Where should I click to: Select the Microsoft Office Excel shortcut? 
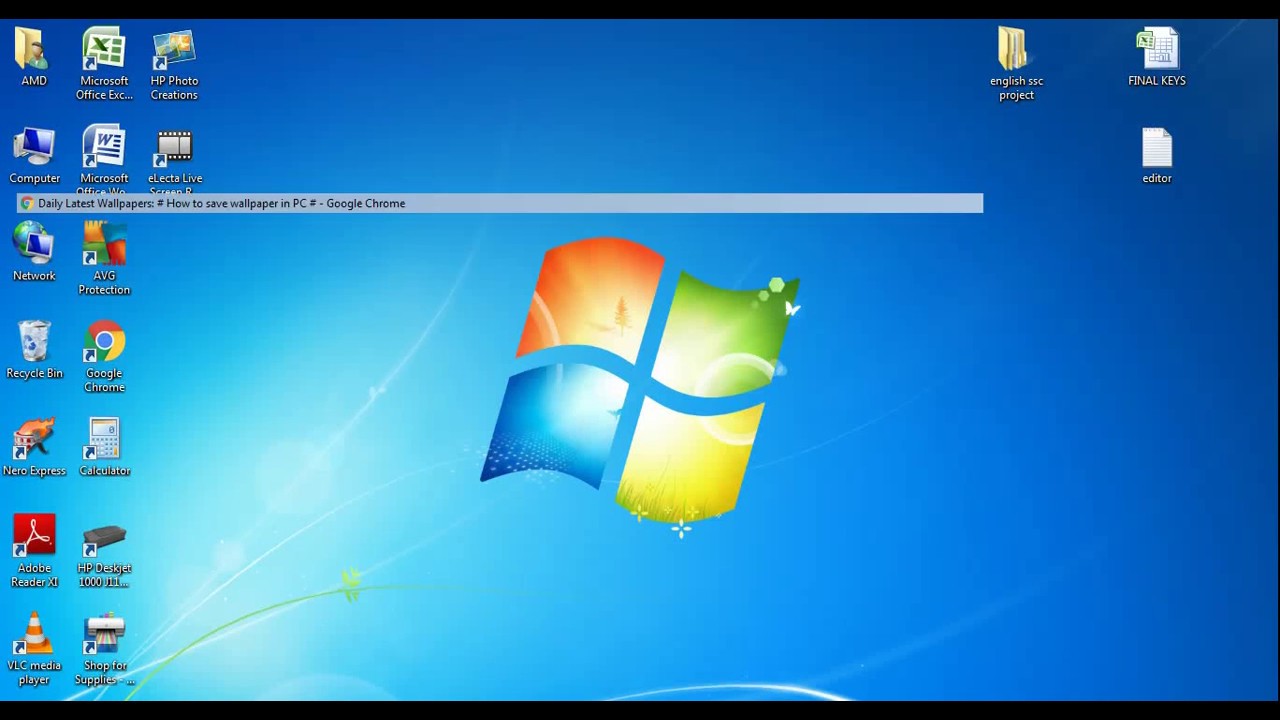(104, 63)
